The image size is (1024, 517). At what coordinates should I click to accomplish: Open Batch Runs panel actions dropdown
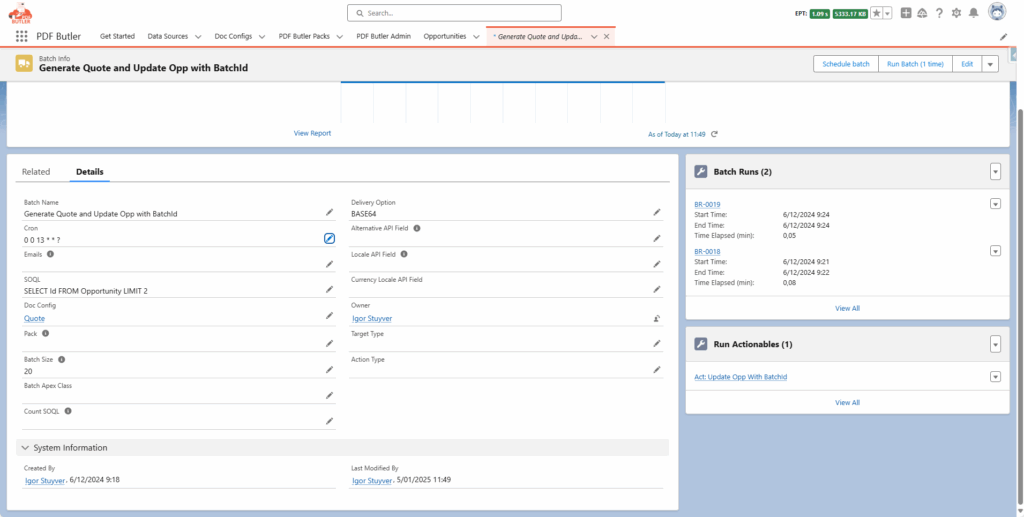995,172
